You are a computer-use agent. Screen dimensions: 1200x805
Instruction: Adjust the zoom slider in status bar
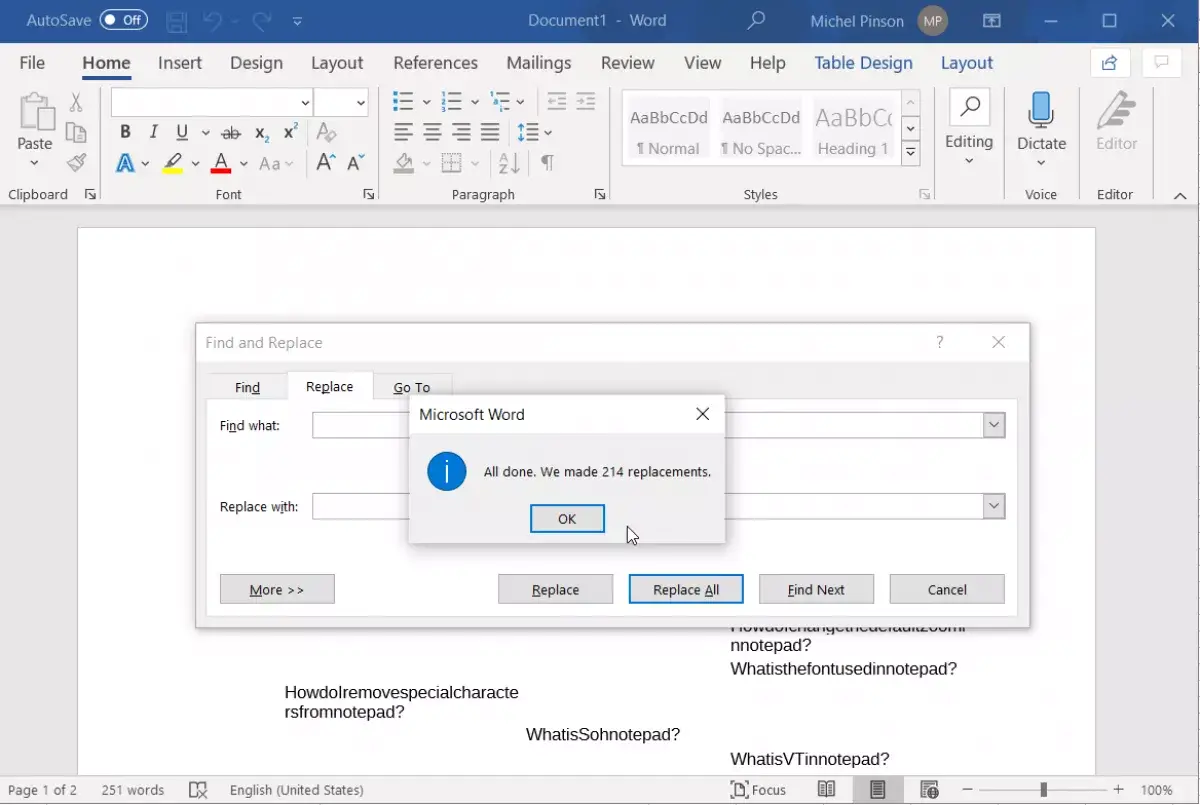1043,790
